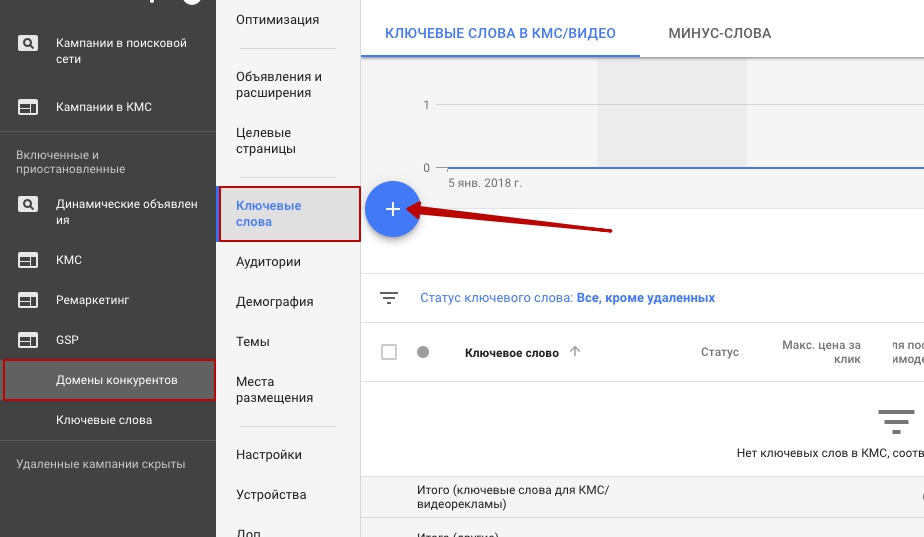Open Объявления и расширения menu item

click(x=279, y=84)
